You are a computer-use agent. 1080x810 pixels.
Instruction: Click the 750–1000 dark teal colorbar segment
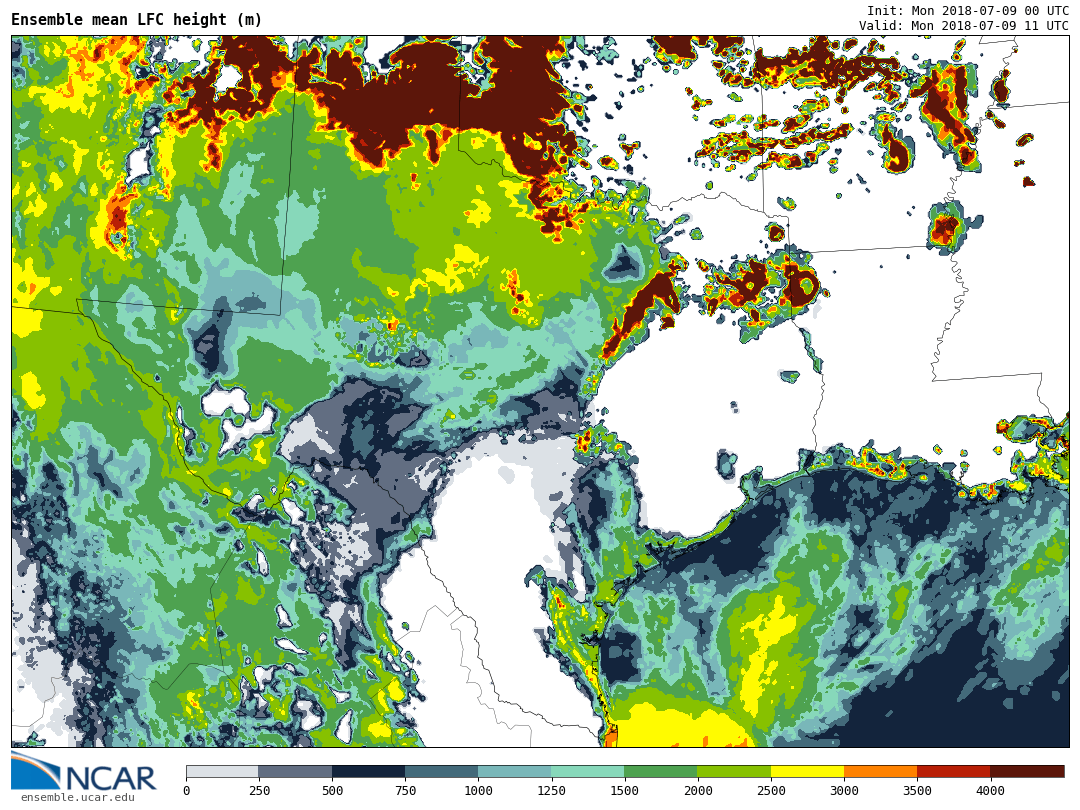pyautogui.click(x=442, y=772)
